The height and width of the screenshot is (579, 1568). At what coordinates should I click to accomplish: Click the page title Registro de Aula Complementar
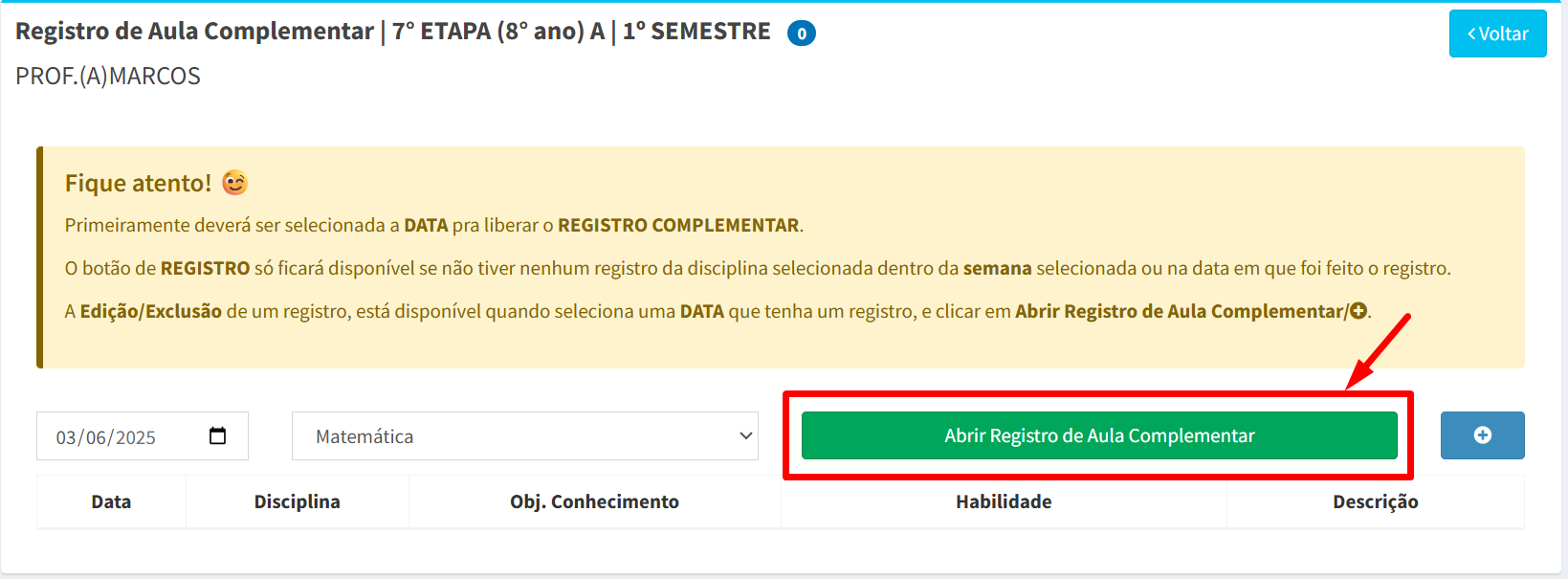point(195,32)
